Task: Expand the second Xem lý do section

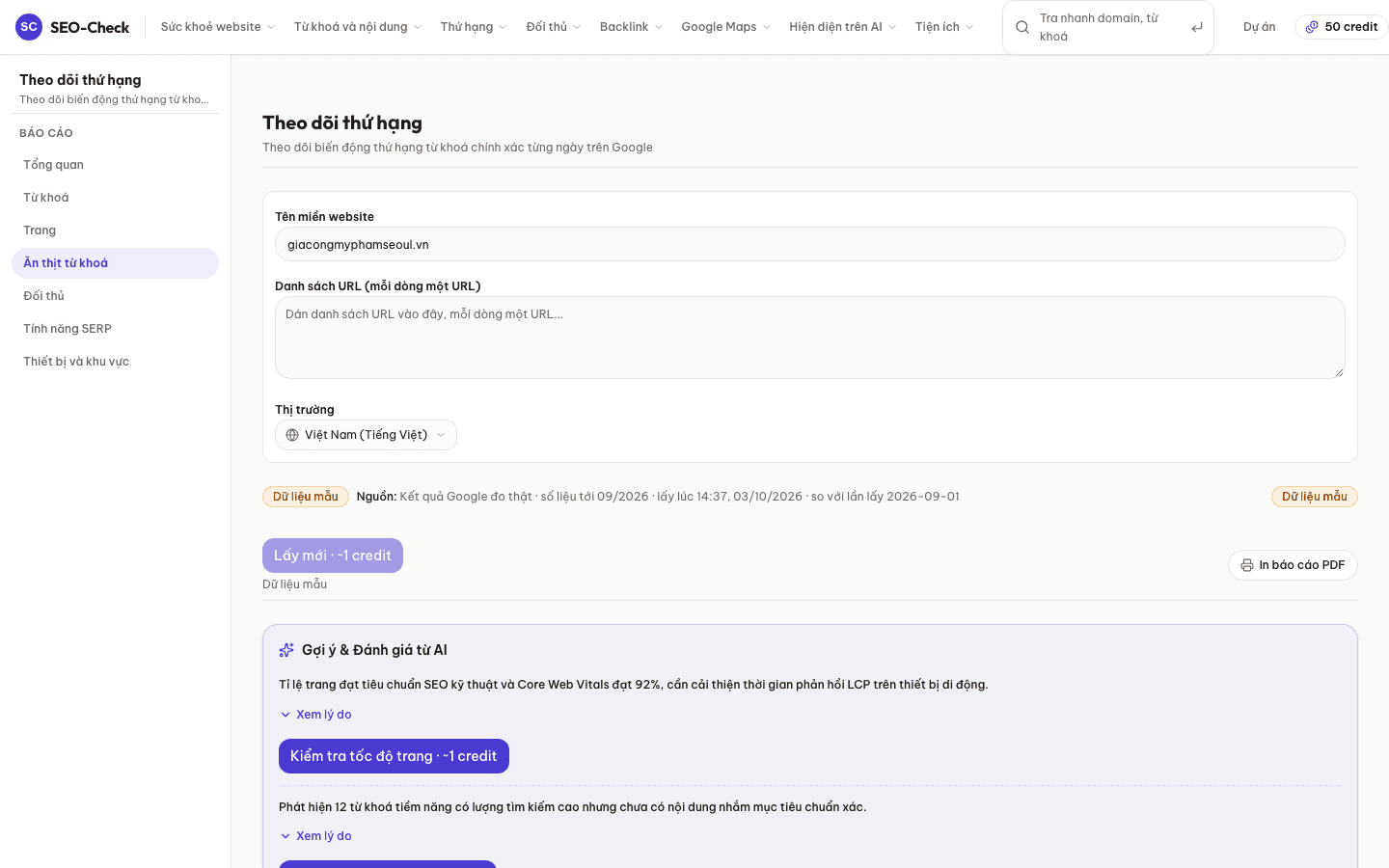Action: (315, 836)
